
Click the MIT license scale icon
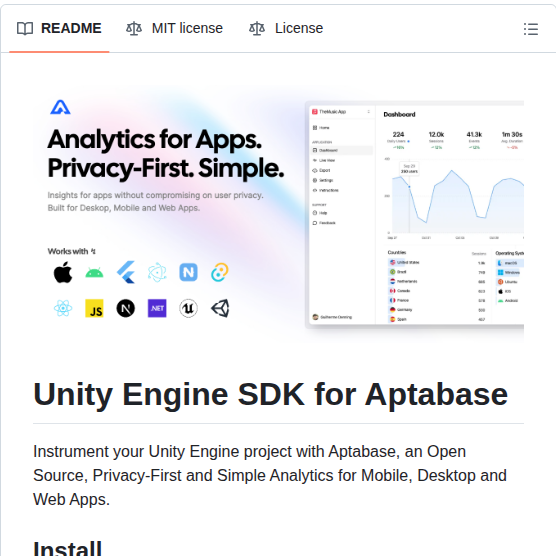(134, 28)
